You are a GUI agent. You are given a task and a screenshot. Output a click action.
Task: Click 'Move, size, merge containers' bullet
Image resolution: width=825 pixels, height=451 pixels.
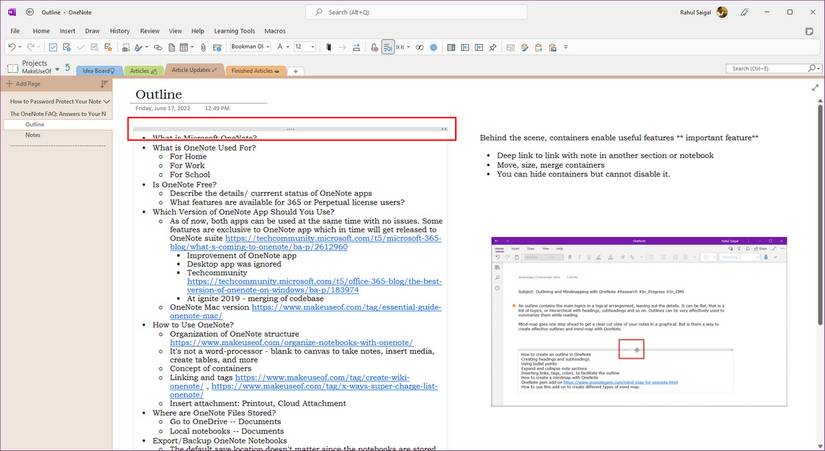550,165
